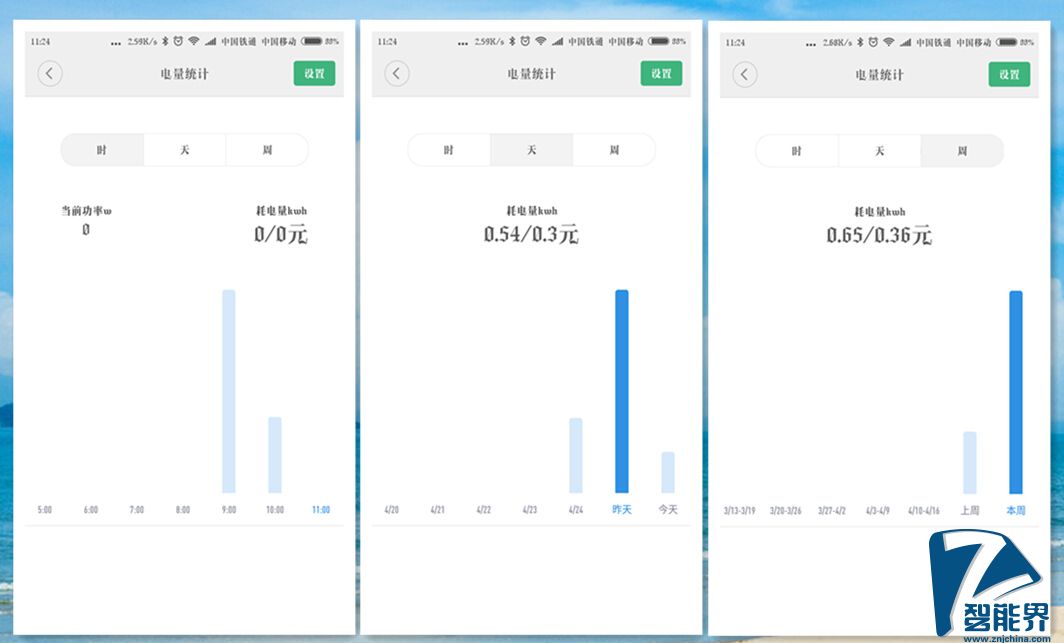The image size is (1064, 643).
Task: Click the 11:00 label on the hourly axis
Action: pos(320,510)
